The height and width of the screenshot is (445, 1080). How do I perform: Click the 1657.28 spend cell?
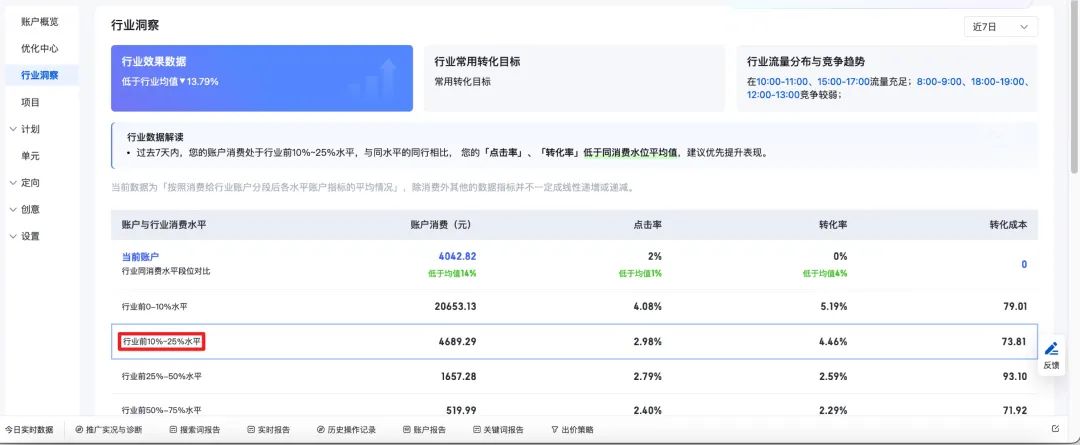[x=458, y=377]
